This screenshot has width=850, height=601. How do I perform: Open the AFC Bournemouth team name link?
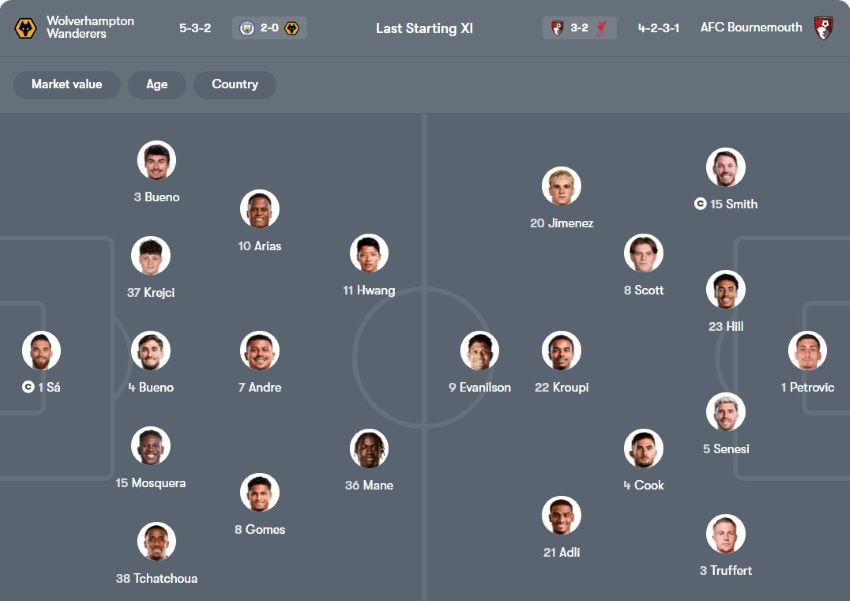point(751,28)
